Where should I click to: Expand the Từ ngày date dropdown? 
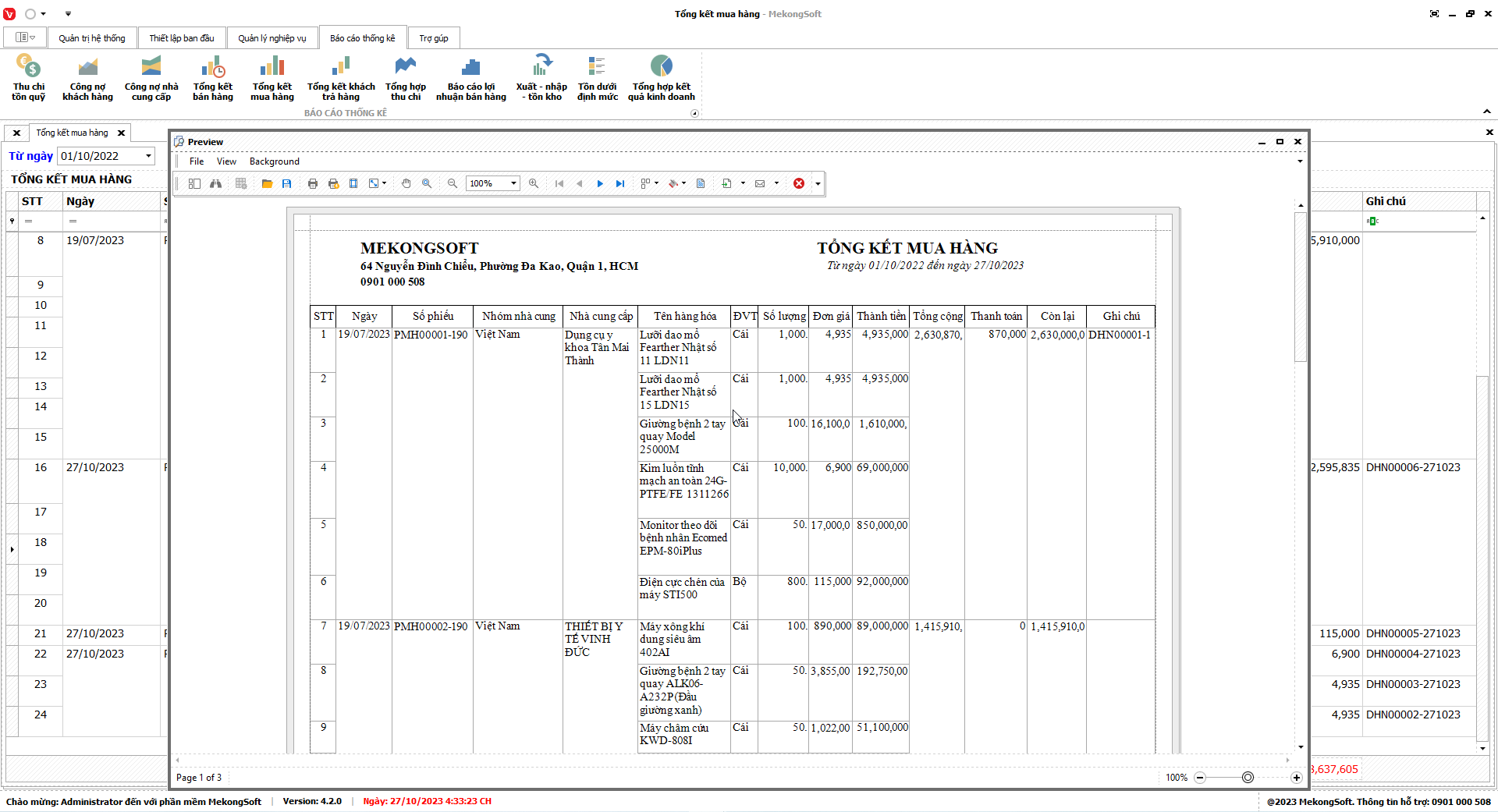tap(148, 156)
